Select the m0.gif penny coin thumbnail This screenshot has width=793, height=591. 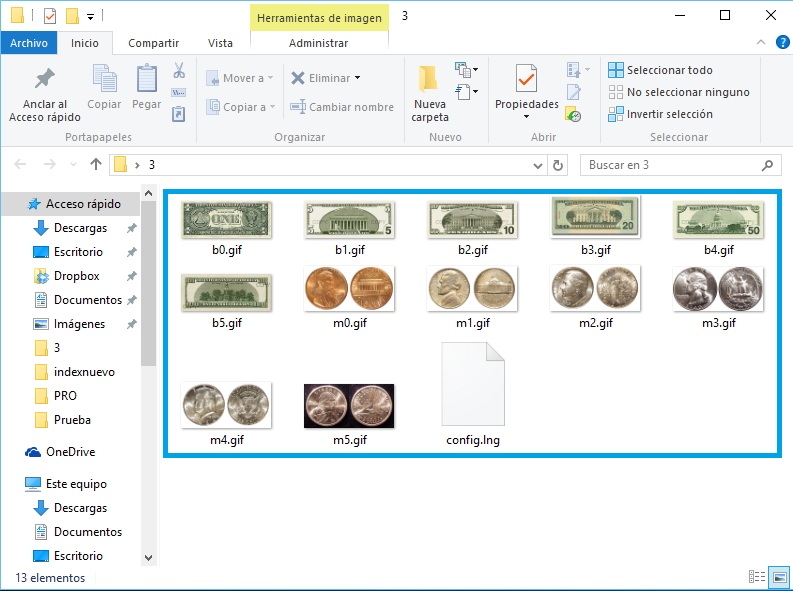click(x=349, y=288)
